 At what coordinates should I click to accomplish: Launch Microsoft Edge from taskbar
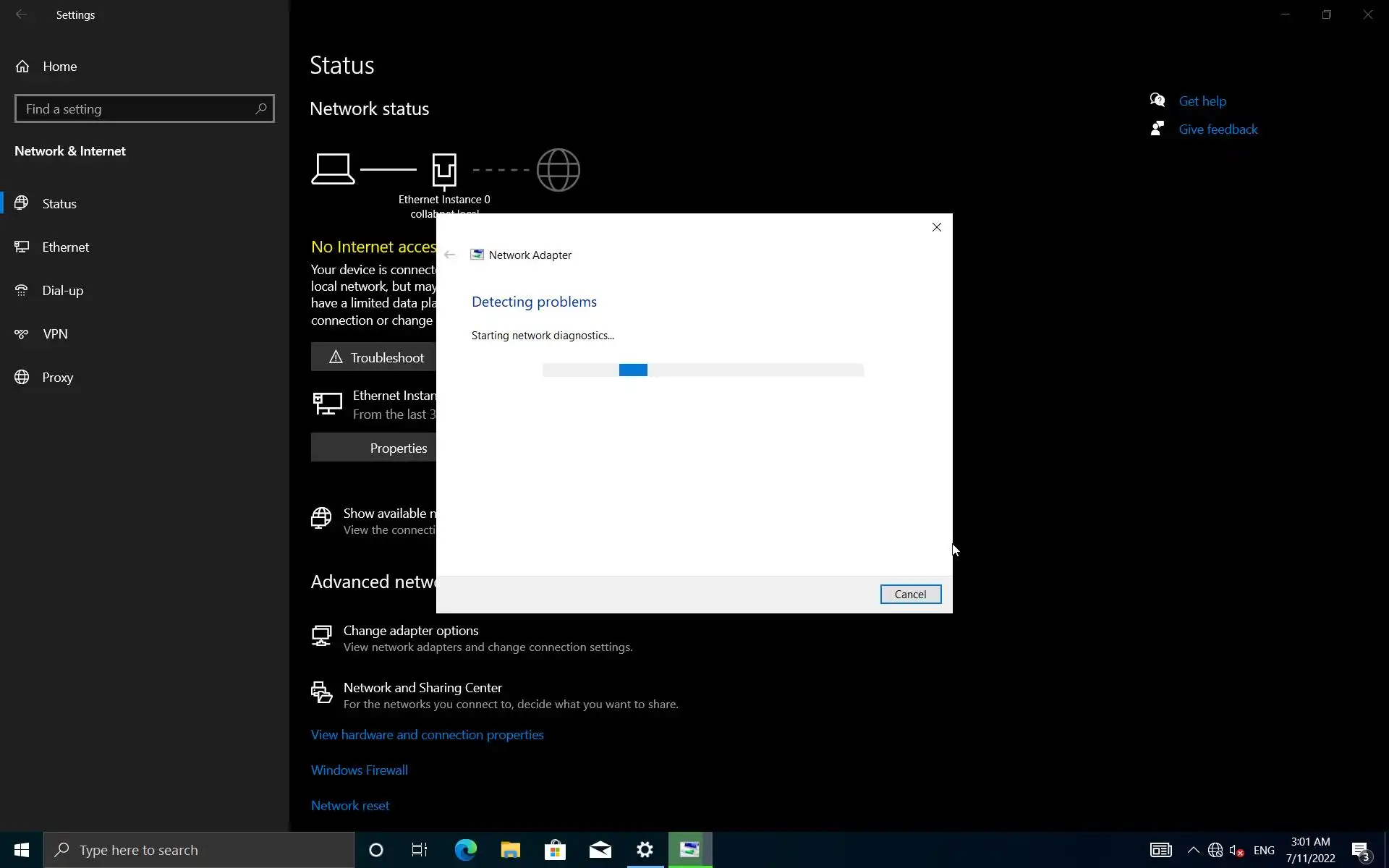point(465,850)
